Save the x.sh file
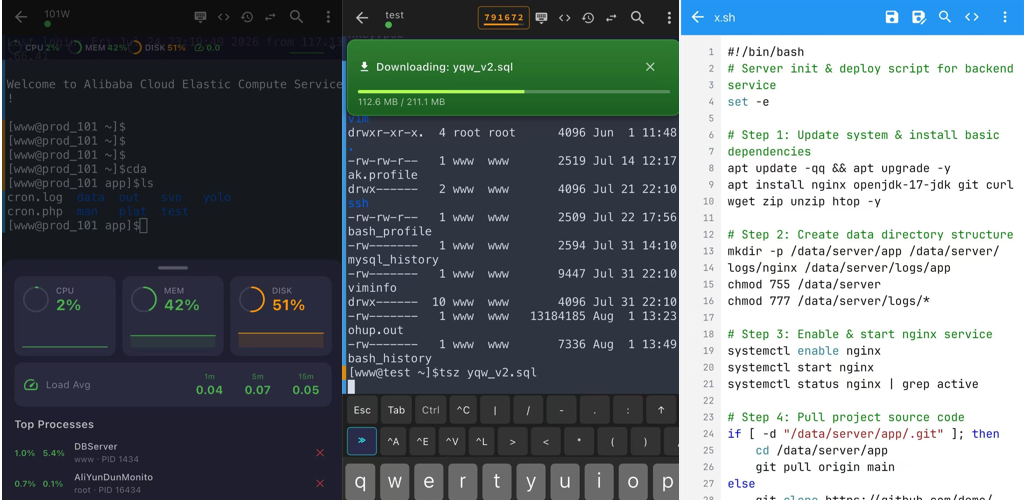 (x=891, y=18)
